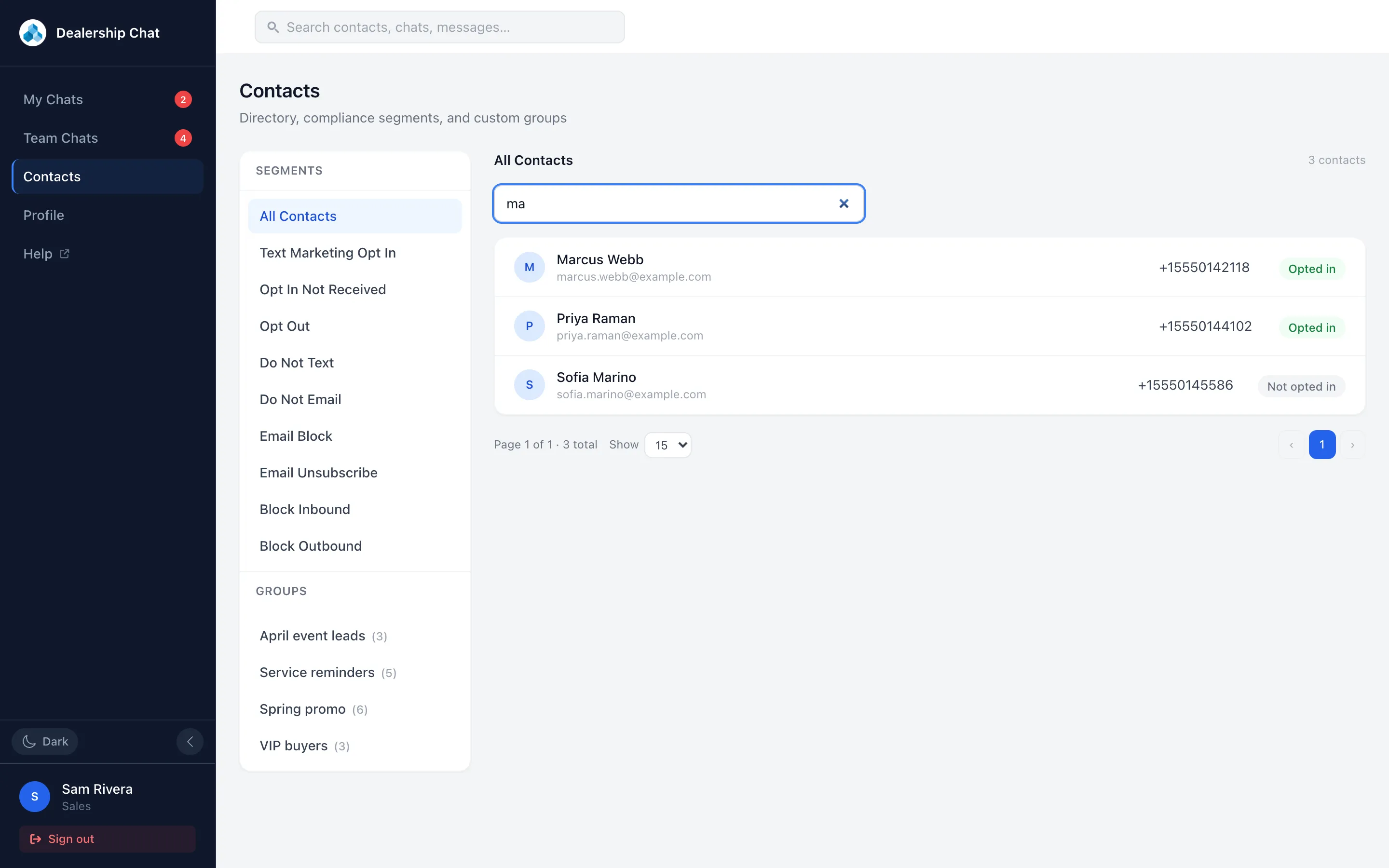Select the All Contacts segment

[x=354, y=216]
